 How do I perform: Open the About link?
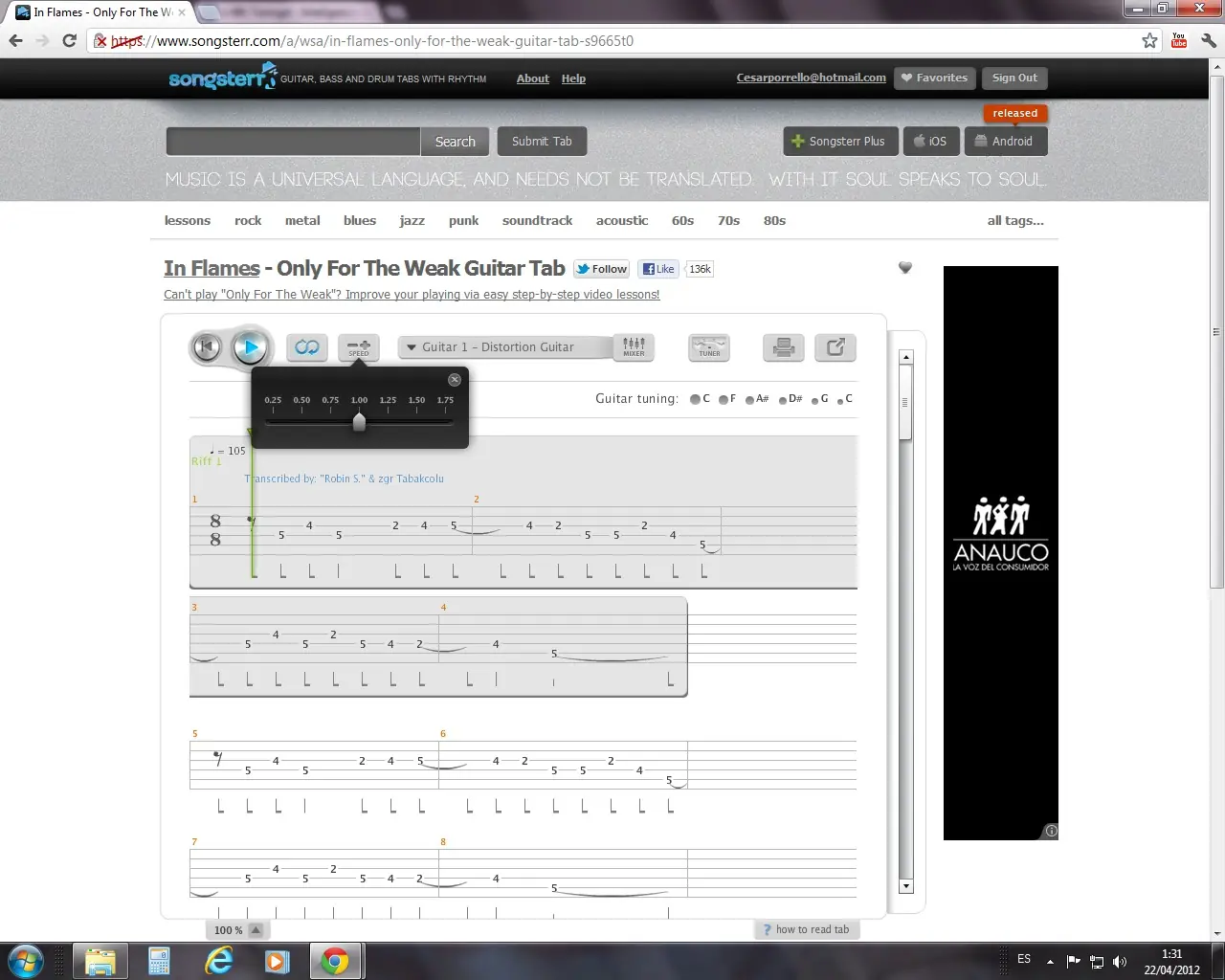[533, 78]
